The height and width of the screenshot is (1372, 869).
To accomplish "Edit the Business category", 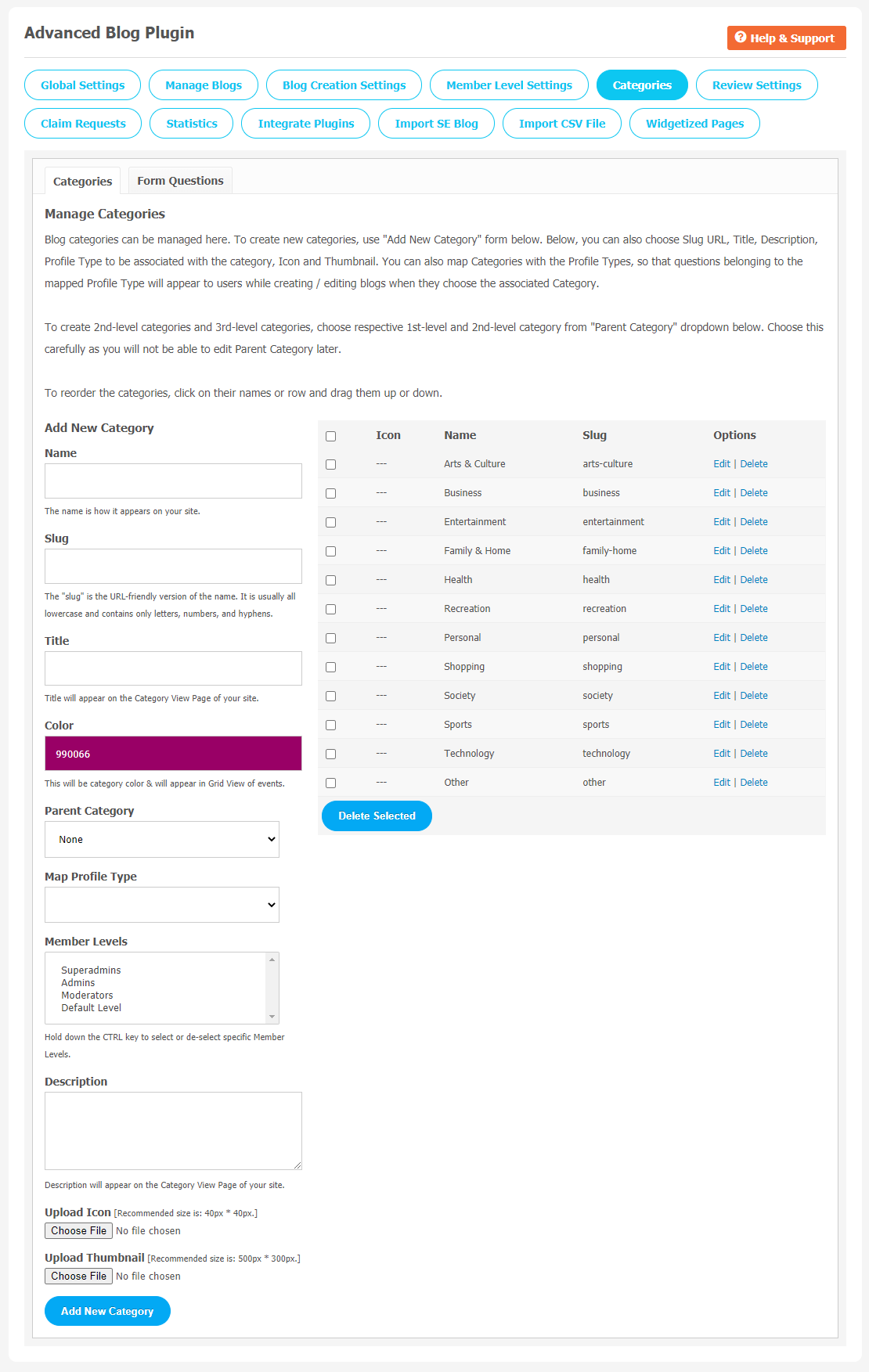I will coord(722,493).
